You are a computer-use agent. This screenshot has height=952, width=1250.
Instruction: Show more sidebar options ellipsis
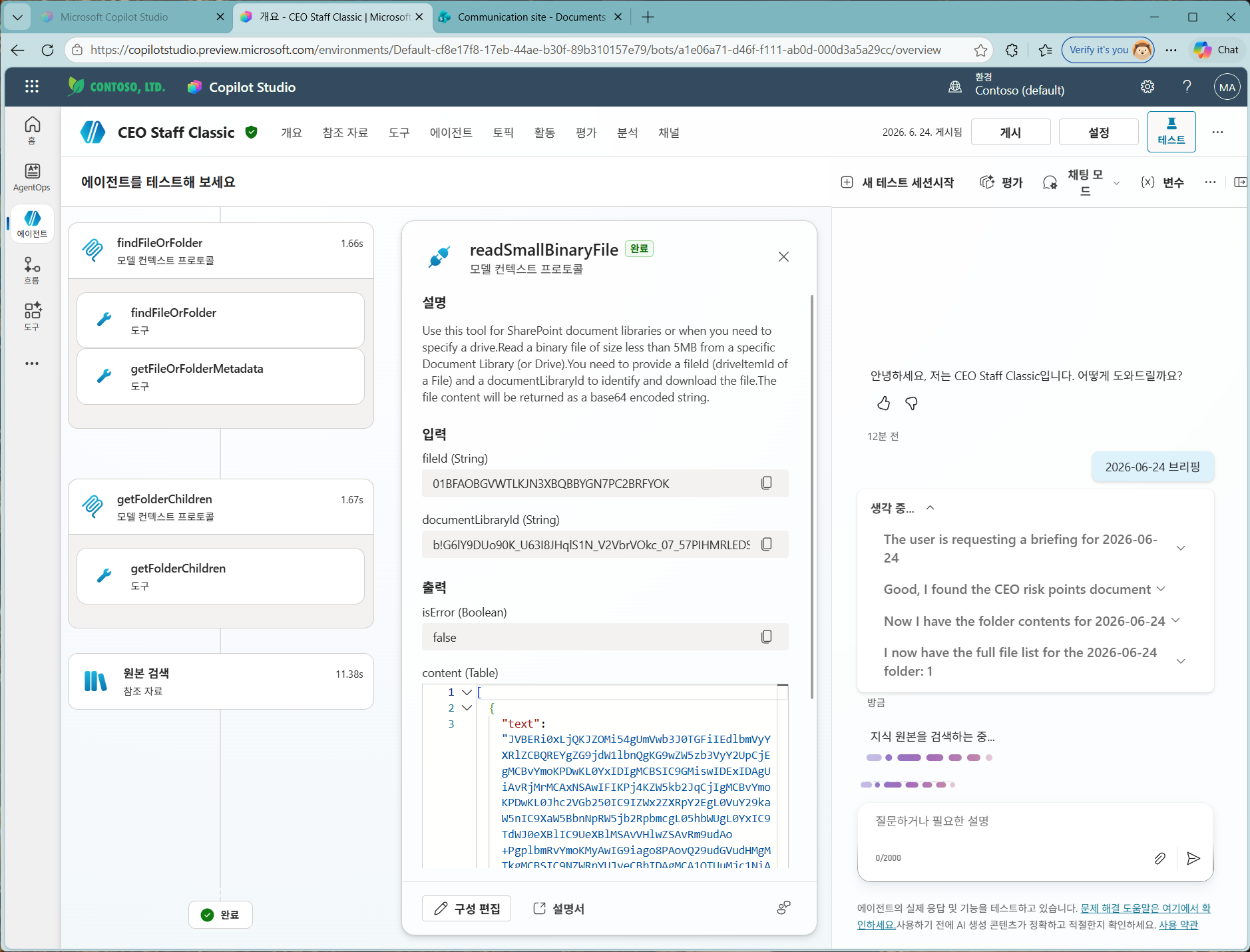click(x=32, y=363)
